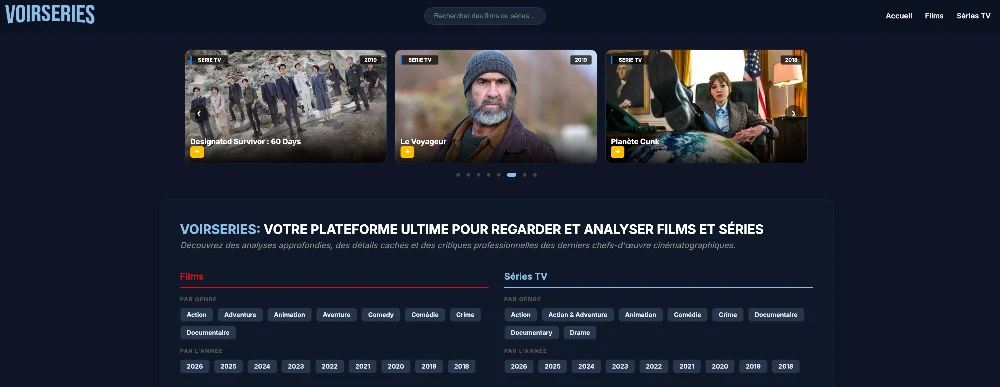Filter Films by year 2024
Image resolution: width=1000 pixels, height=387 pixels.
click(x=262, y=367)
